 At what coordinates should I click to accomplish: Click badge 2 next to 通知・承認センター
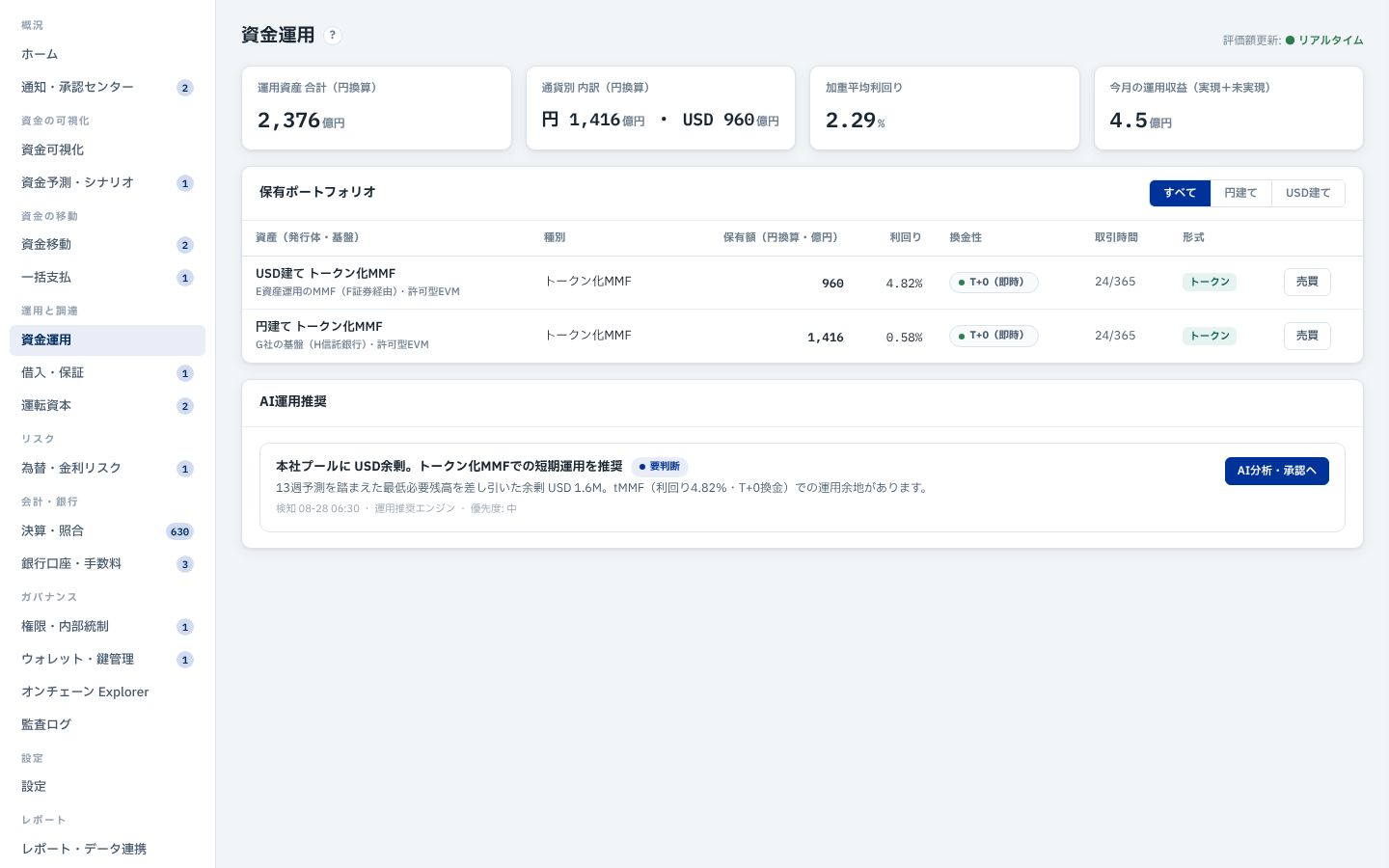pos(185,88)
